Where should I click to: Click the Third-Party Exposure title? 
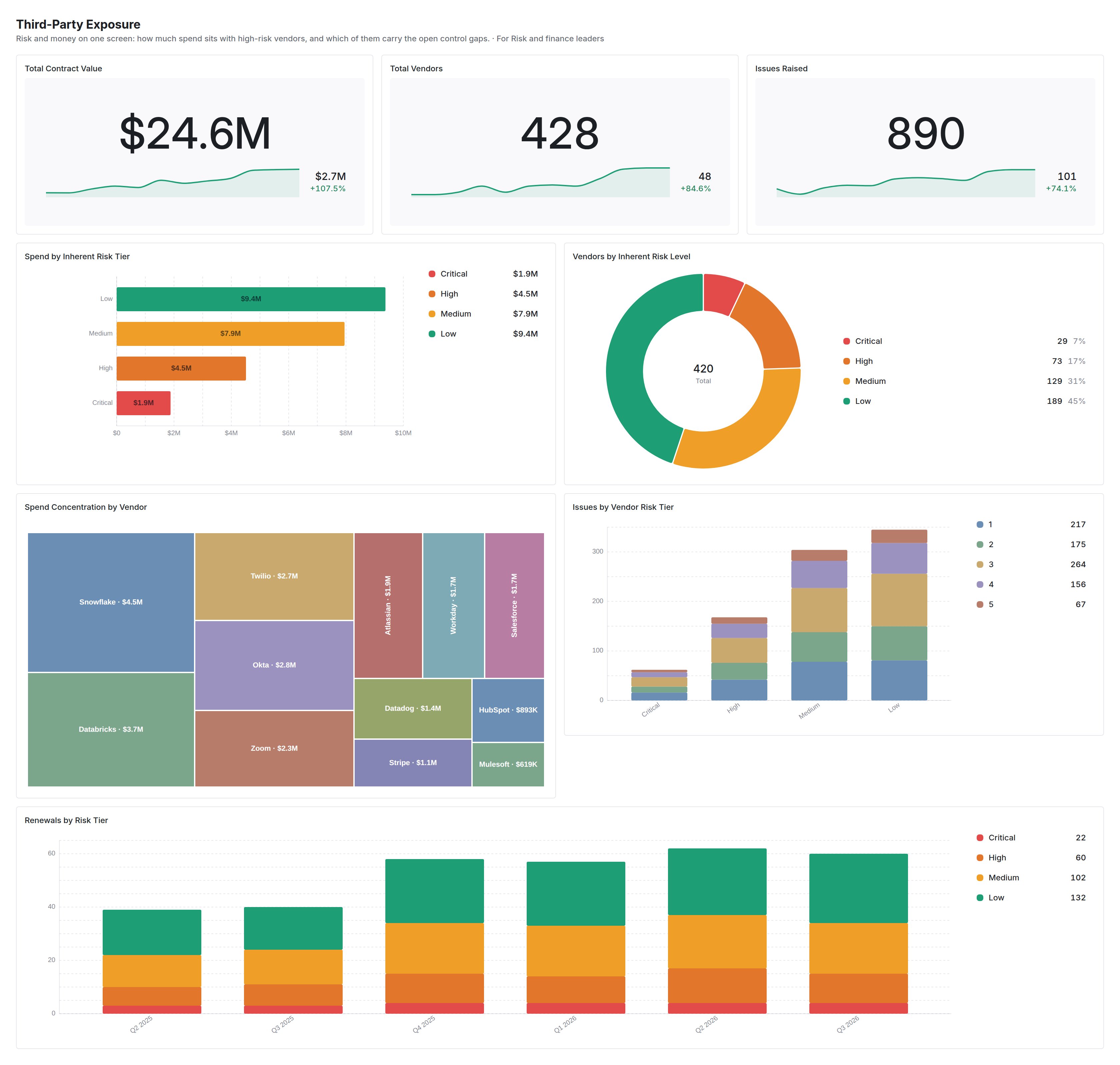[x=78, y=24]
